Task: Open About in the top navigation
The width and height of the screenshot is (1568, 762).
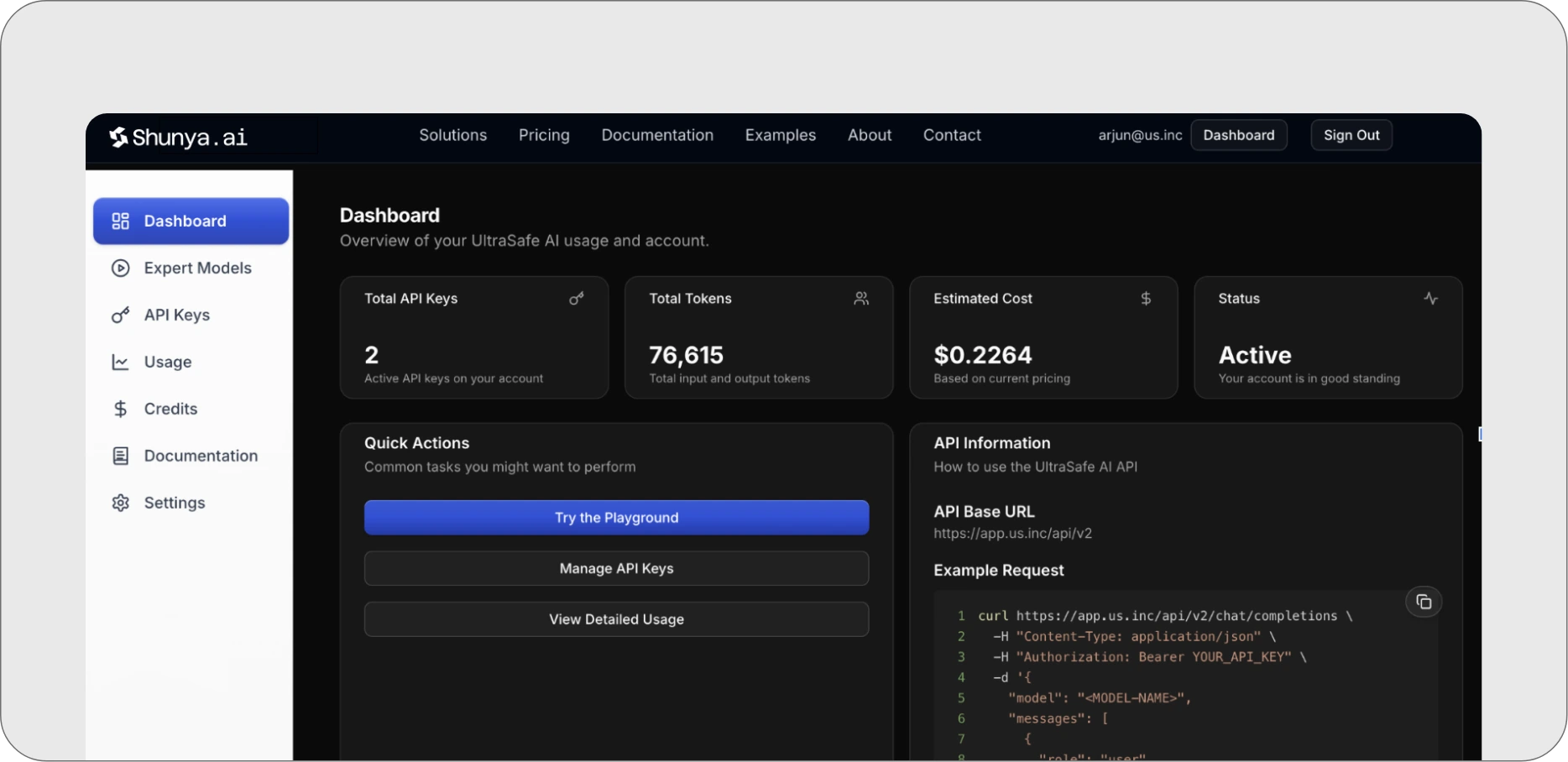Action: coord(870,135)
